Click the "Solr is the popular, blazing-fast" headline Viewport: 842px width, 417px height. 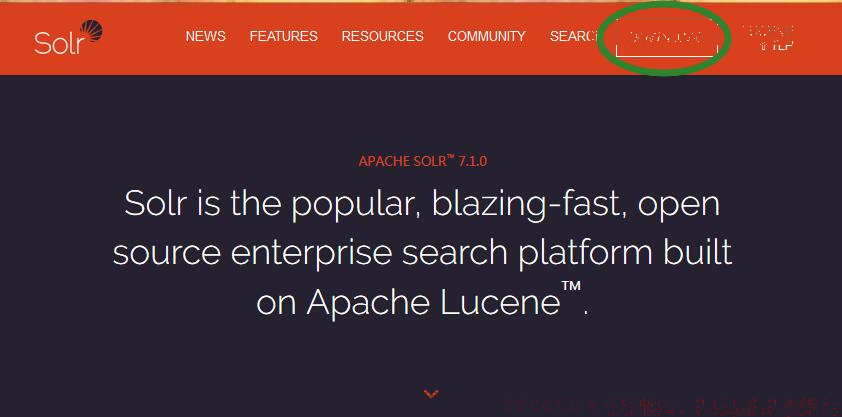tap(422, 253)
